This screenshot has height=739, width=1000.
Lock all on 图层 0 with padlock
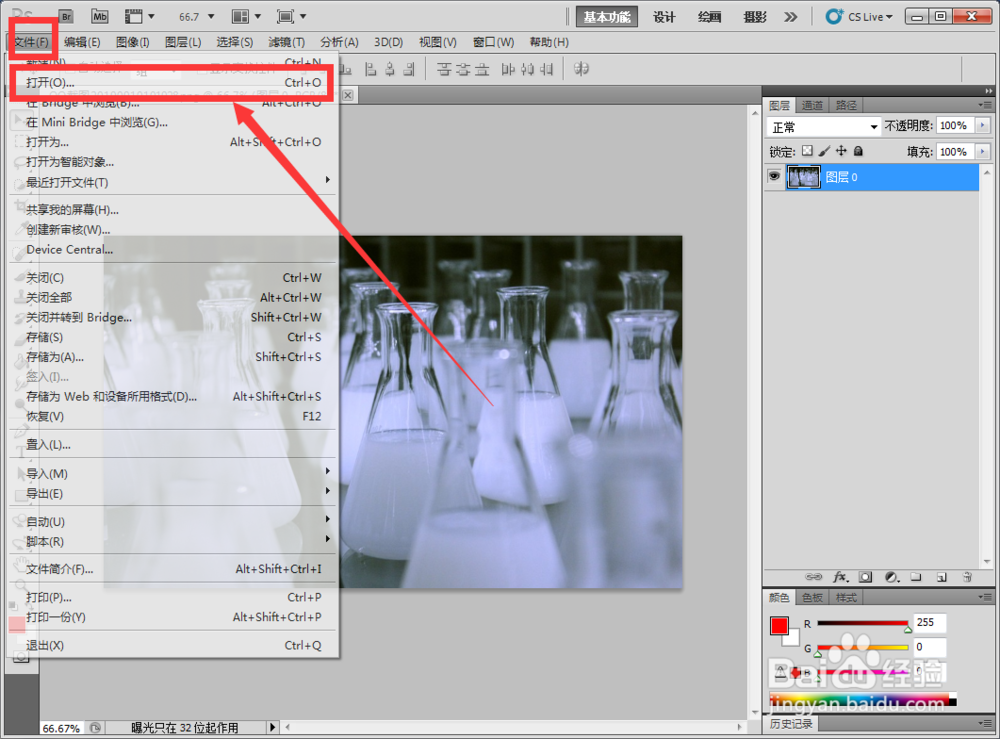pos(857,151)
